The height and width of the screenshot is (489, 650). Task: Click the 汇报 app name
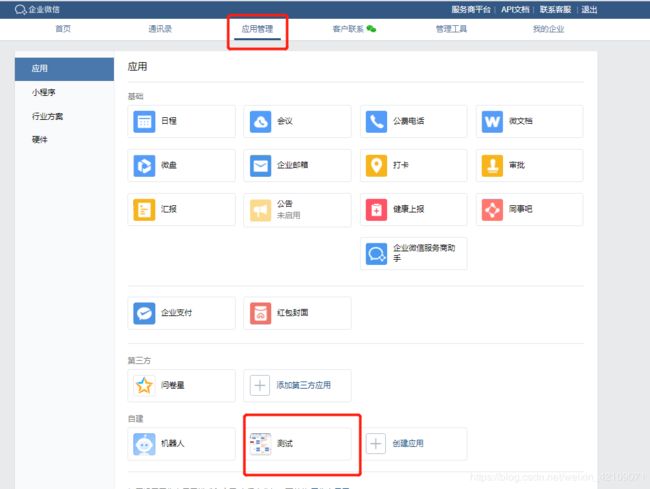[x=169, y=209]
